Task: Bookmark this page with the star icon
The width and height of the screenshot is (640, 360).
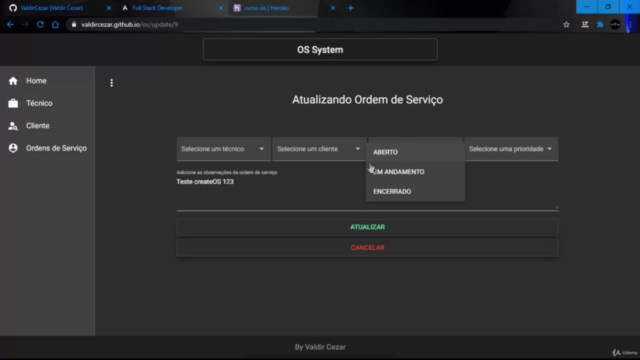Action: click(x=567, y=24)
